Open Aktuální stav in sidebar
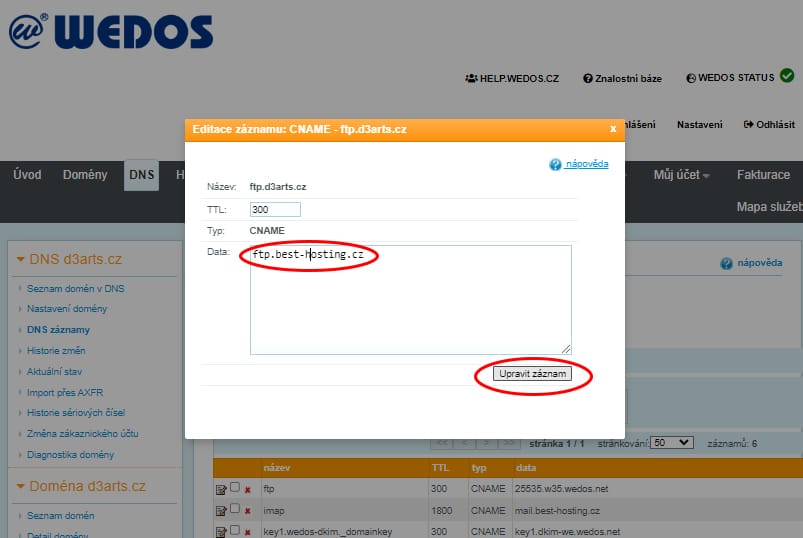Viewport: 803px width, 538px height. (x=54, y=372)
